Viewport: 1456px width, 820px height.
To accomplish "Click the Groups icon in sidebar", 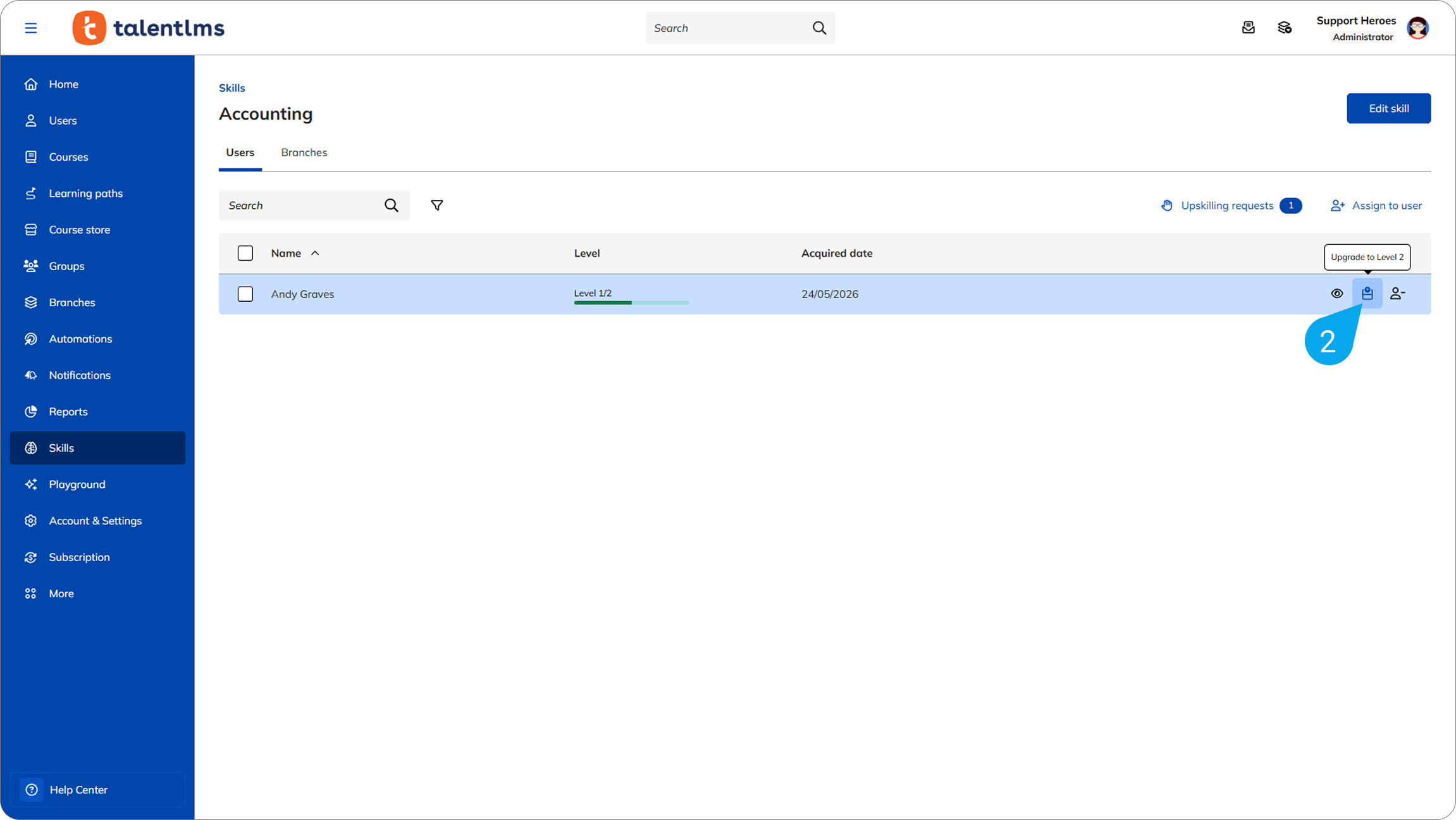I will point(31,266).
